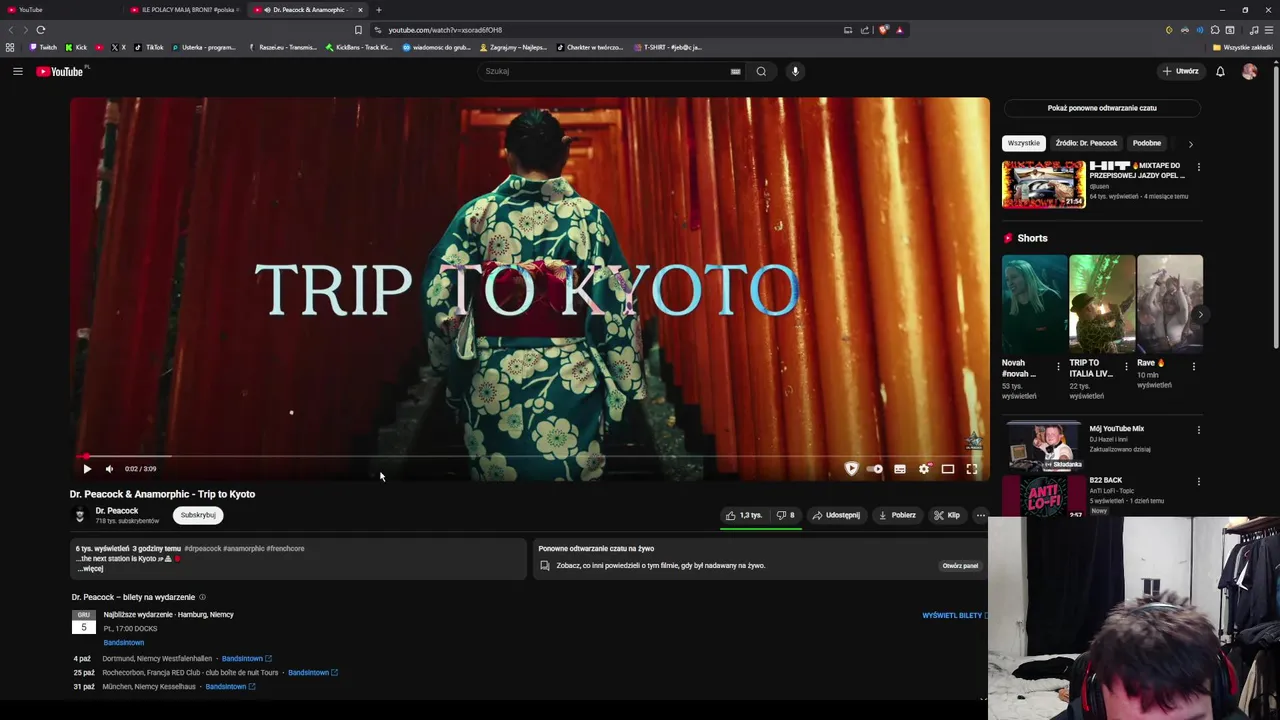Play the video

(87, 468)
